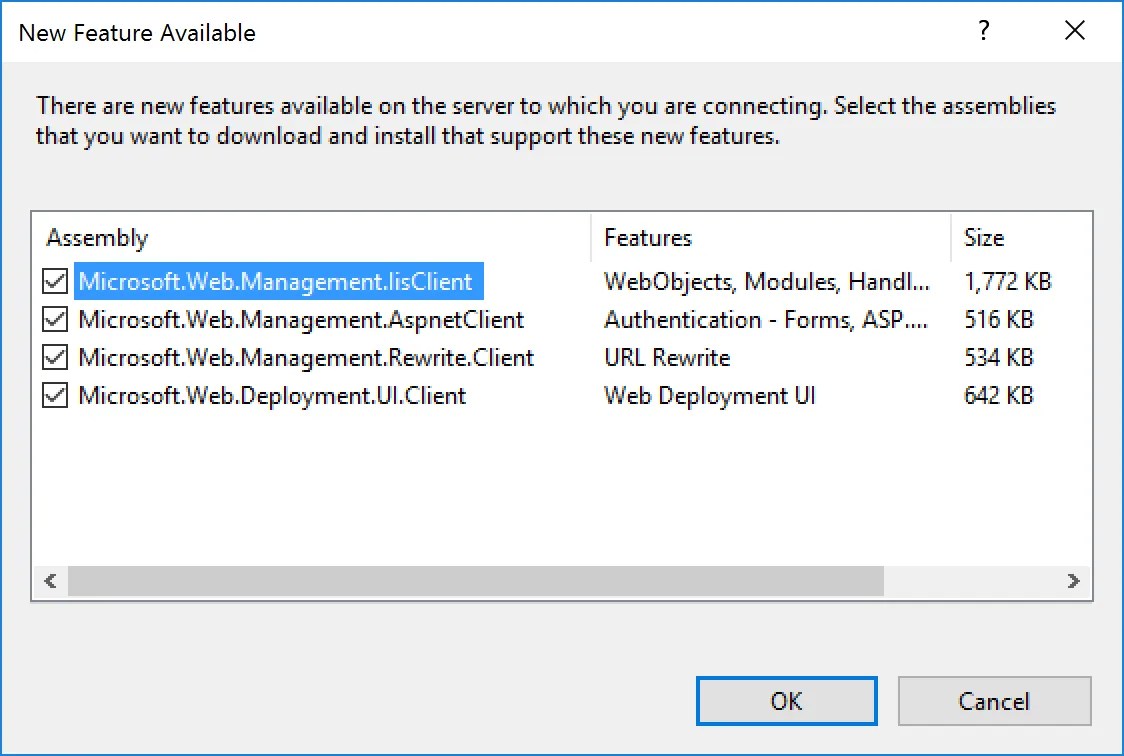Toggle the Microsoft.Web.Deployment.UI.Client checkbox

click(x=55, y=395)
